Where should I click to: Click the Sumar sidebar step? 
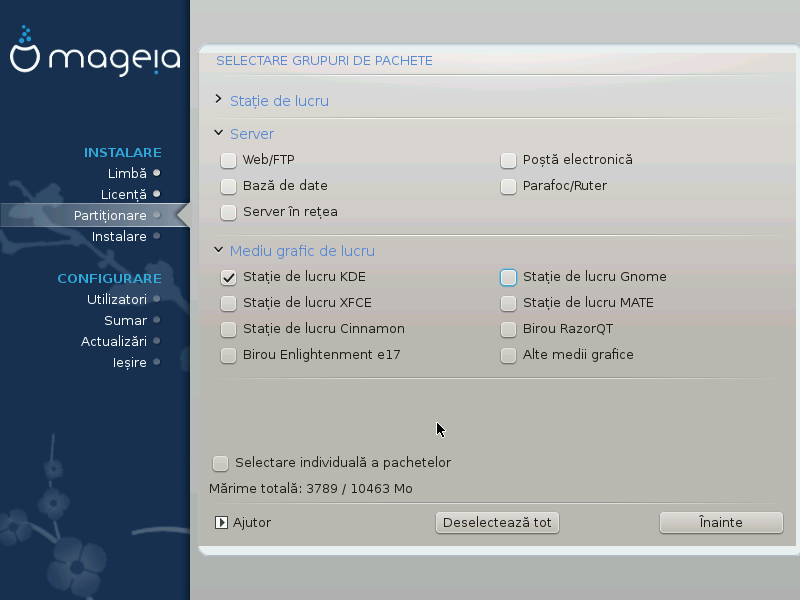click(x=126, y=320)
